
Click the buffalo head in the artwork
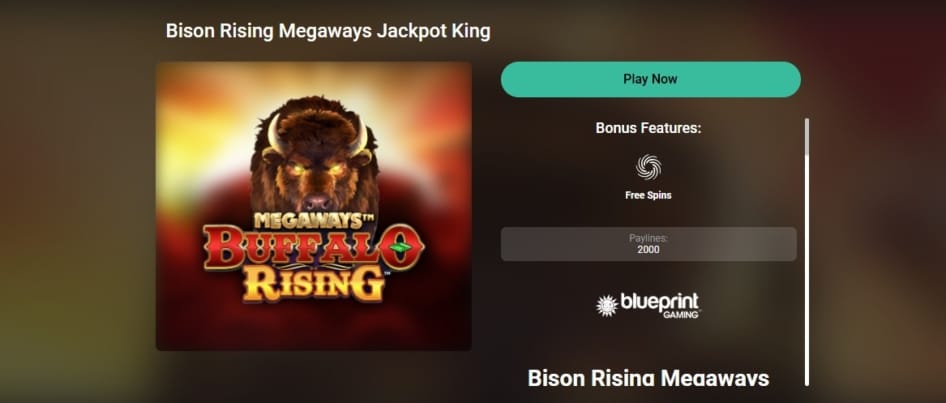click(x=315, y=154)
